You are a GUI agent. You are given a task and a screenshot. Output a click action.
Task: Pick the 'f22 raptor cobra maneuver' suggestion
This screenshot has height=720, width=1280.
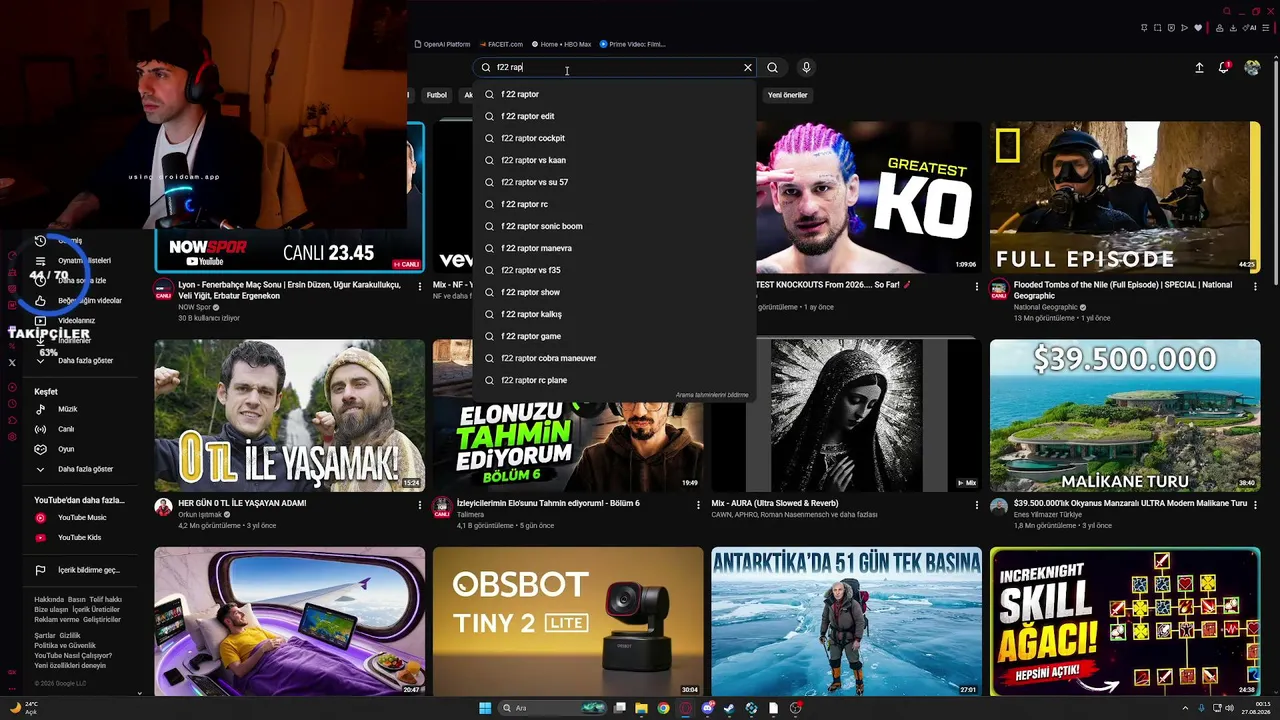(614, 358)
